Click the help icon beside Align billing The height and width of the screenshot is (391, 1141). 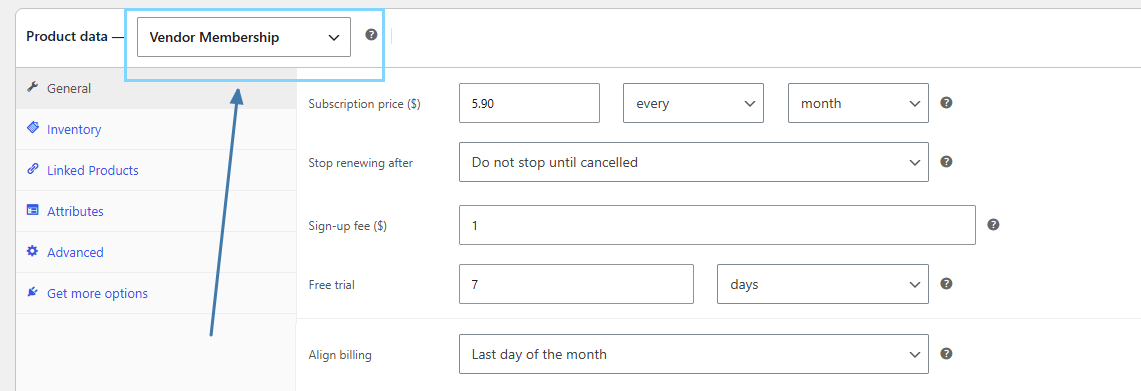tap(946, 354)
